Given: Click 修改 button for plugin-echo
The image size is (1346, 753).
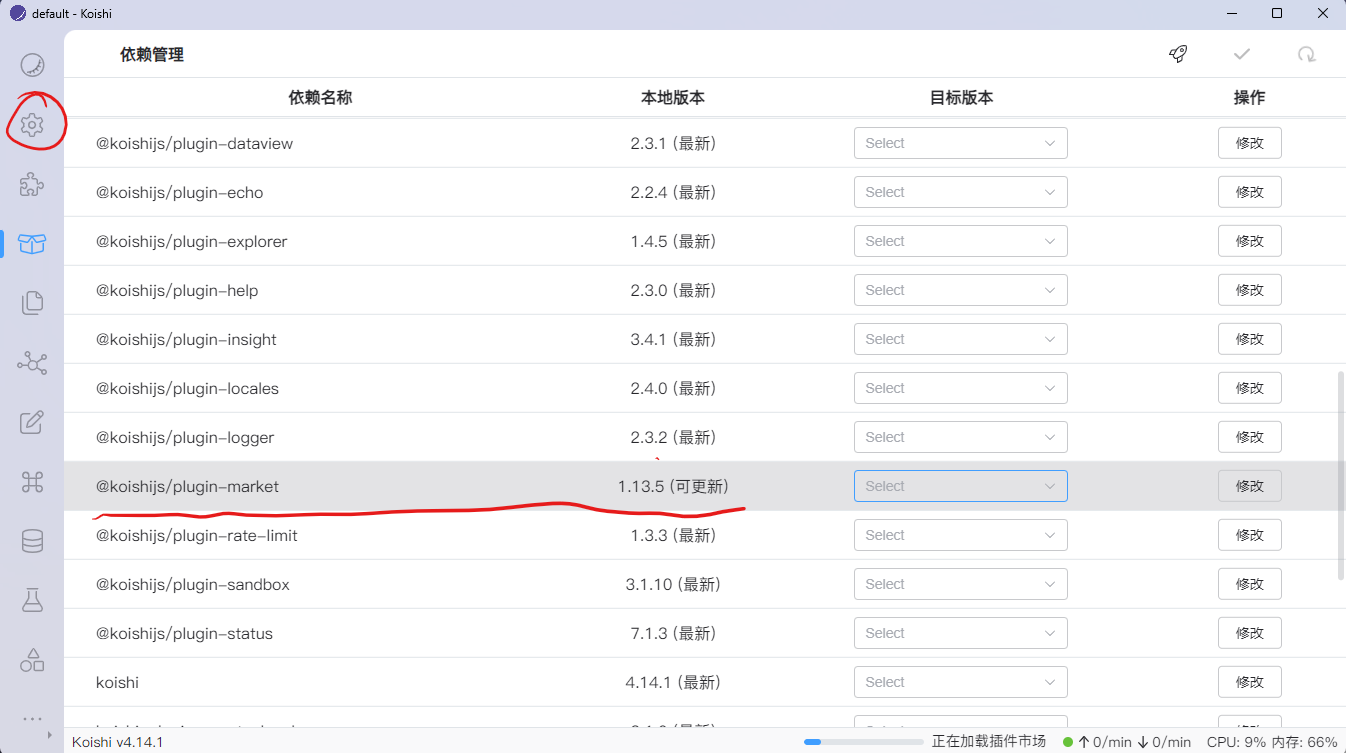Looking at the screenshot, I should point(1249,192).
